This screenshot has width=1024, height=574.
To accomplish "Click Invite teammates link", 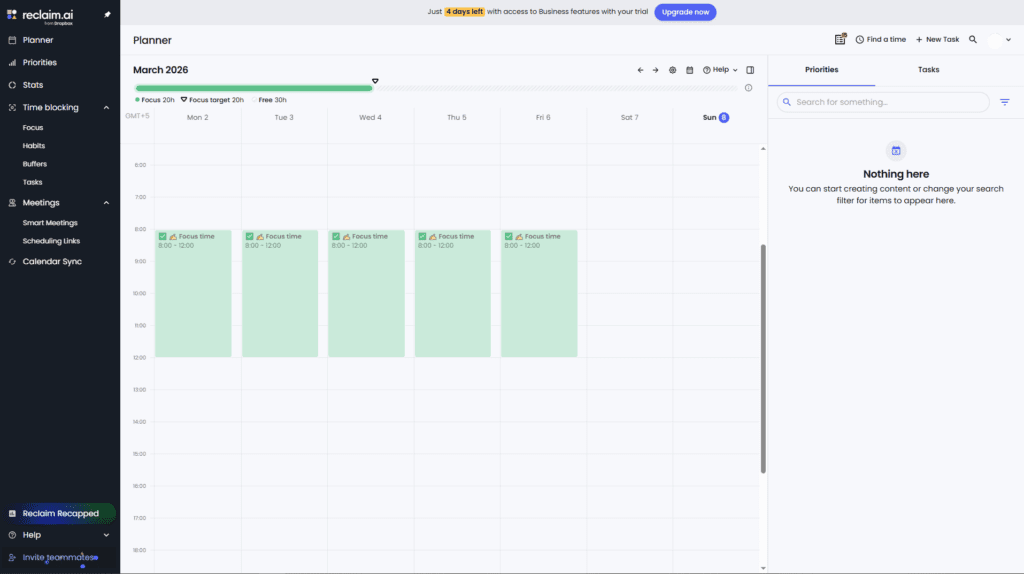I will tap(59, 557).
